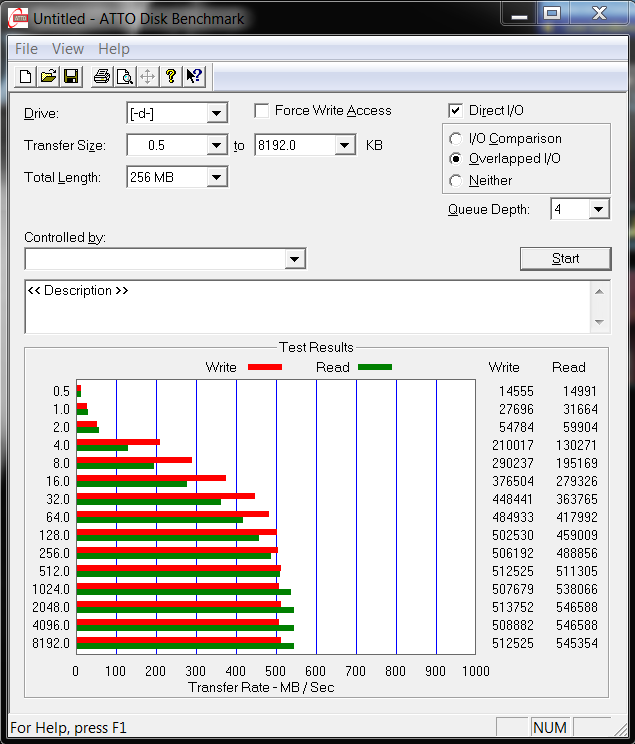Enable the Force Write Access checkbox
This screenshot has height=744, width=635.
point(262,111)
